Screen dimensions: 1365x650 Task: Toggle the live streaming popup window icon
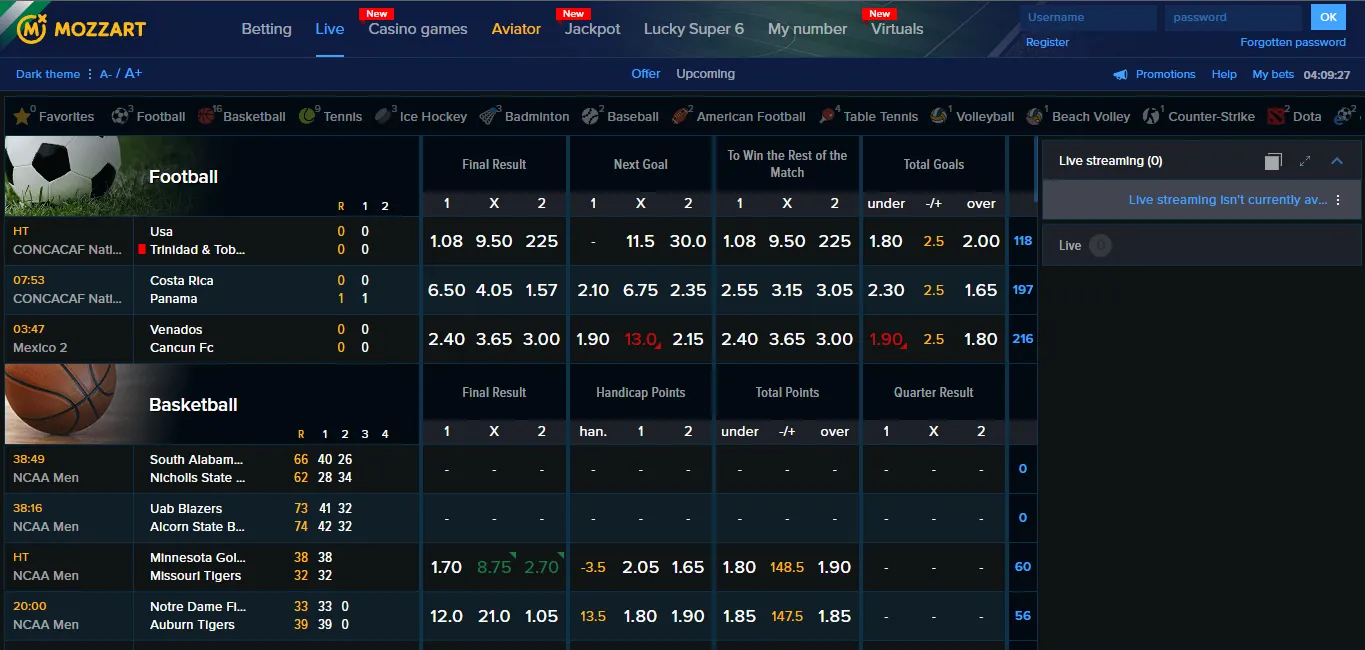[1272, 160]
